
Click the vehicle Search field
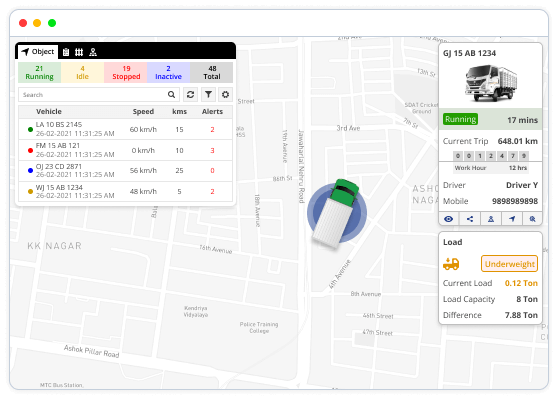[x=93, y=95]
